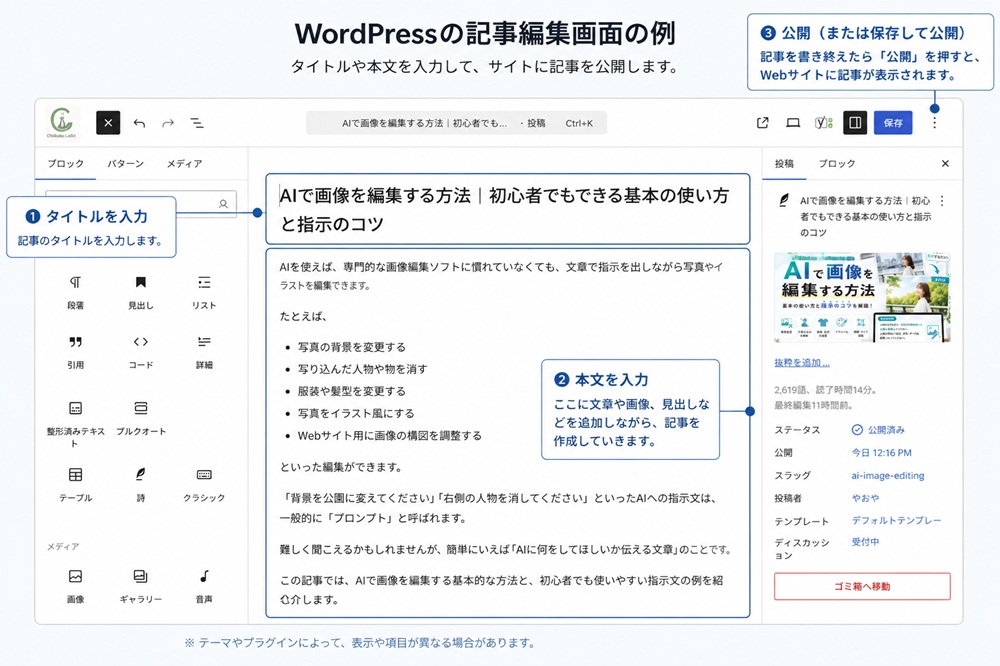Insert a 詳細 details block
This screenshot has height=666, width=1000.
[x=204, y=352]
